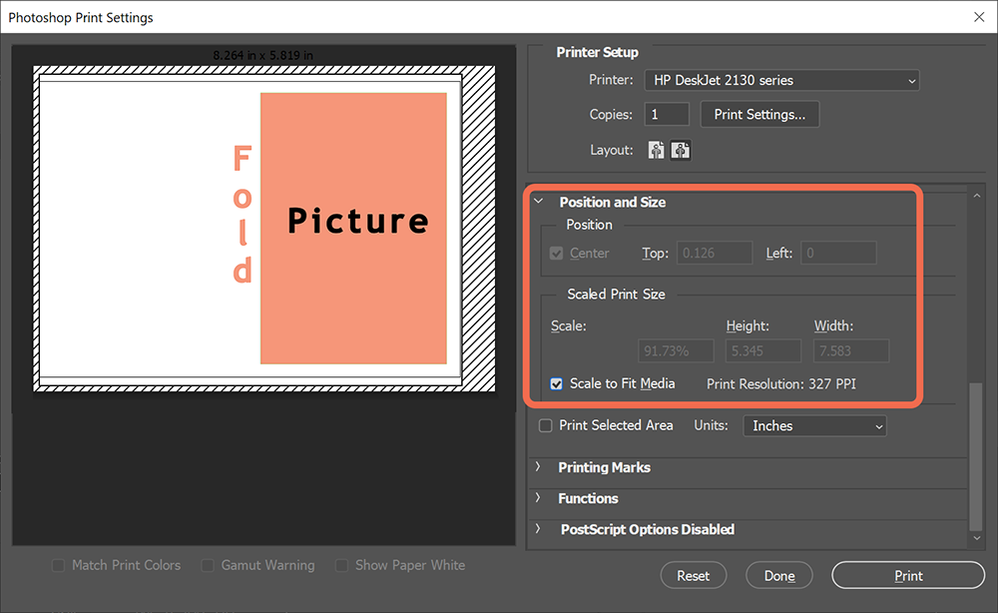Click the Reset button

coord(693,575)
